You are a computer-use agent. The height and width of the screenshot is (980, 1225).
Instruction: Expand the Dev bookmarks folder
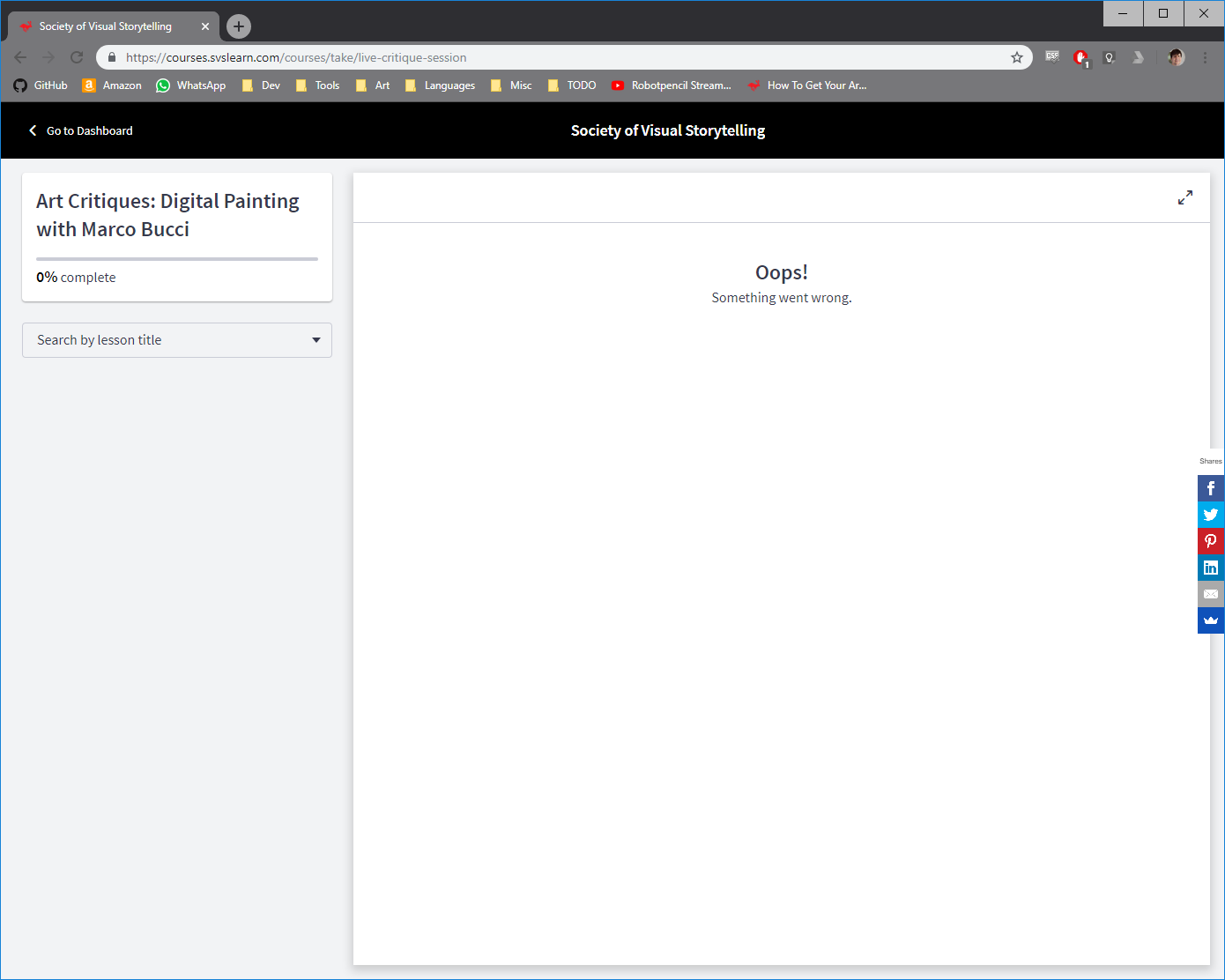(x=261, y=85)
